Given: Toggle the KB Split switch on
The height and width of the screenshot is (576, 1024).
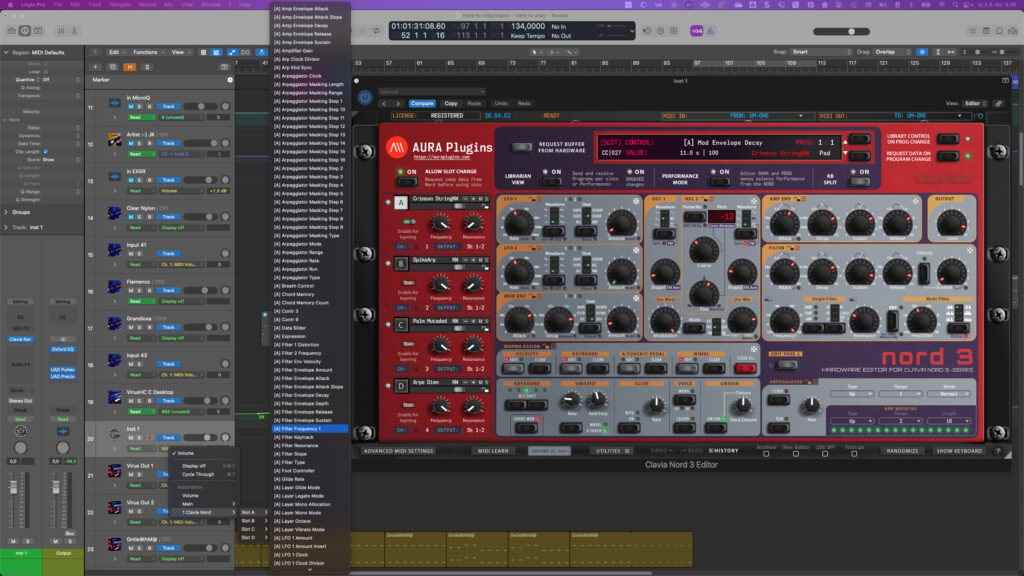Looking at the screenshot, I should [x=859, y=180].
